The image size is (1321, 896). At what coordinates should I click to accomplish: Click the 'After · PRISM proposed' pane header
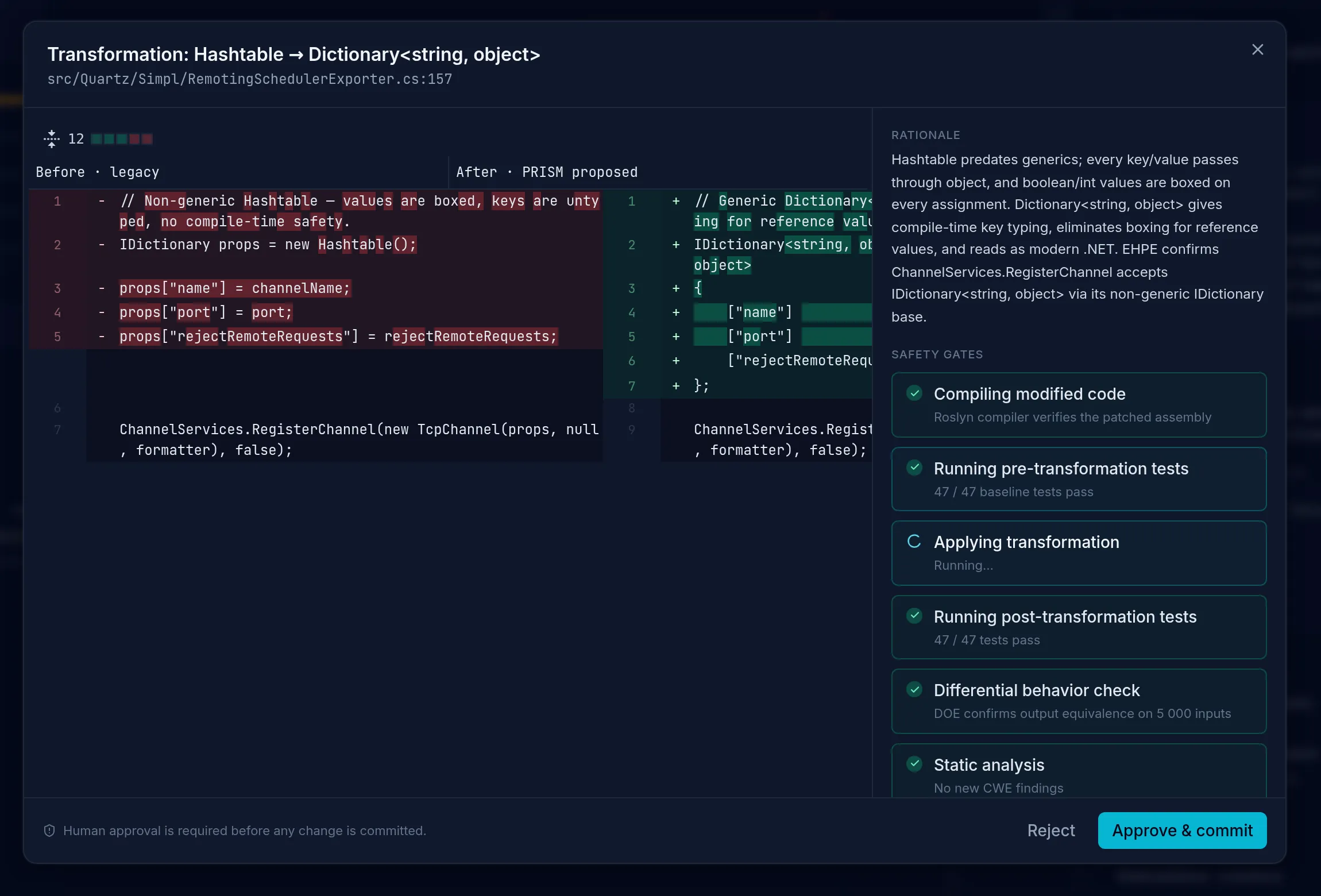point(547,172)
